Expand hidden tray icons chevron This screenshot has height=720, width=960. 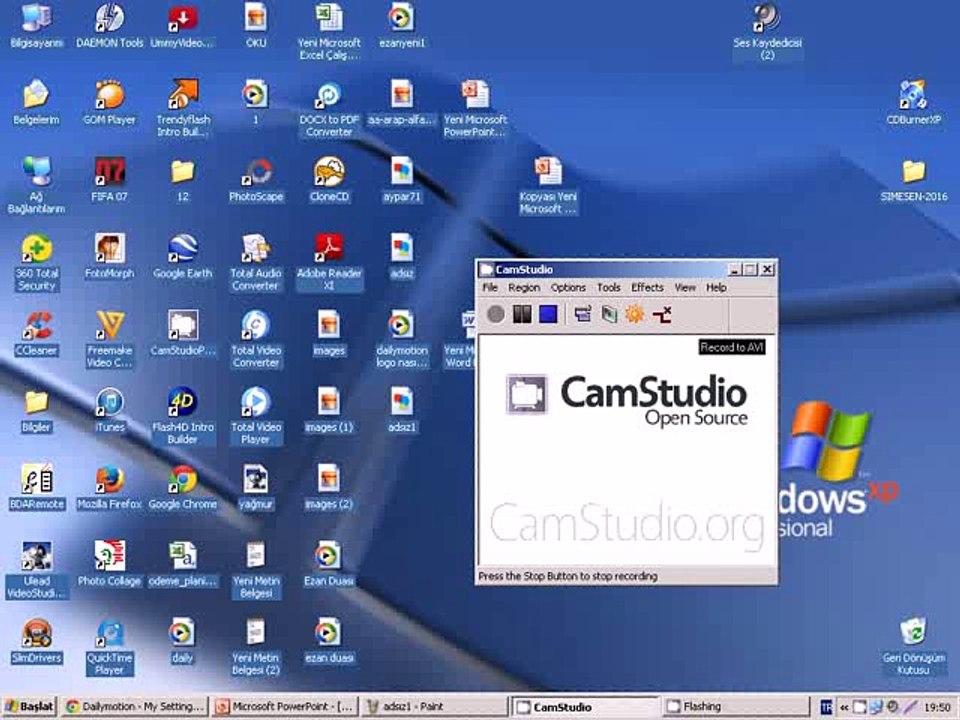pos(844,707)
